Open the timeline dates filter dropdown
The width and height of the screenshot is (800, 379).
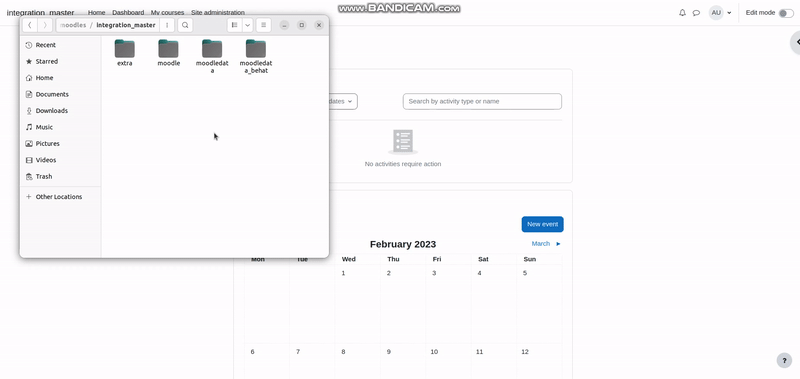[x=342, y=102]
